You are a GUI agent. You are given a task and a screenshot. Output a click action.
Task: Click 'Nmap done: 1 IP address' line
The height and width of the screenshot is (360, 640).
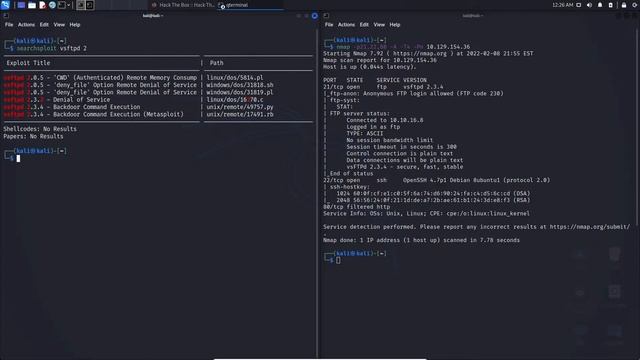[x=422, y=240]
